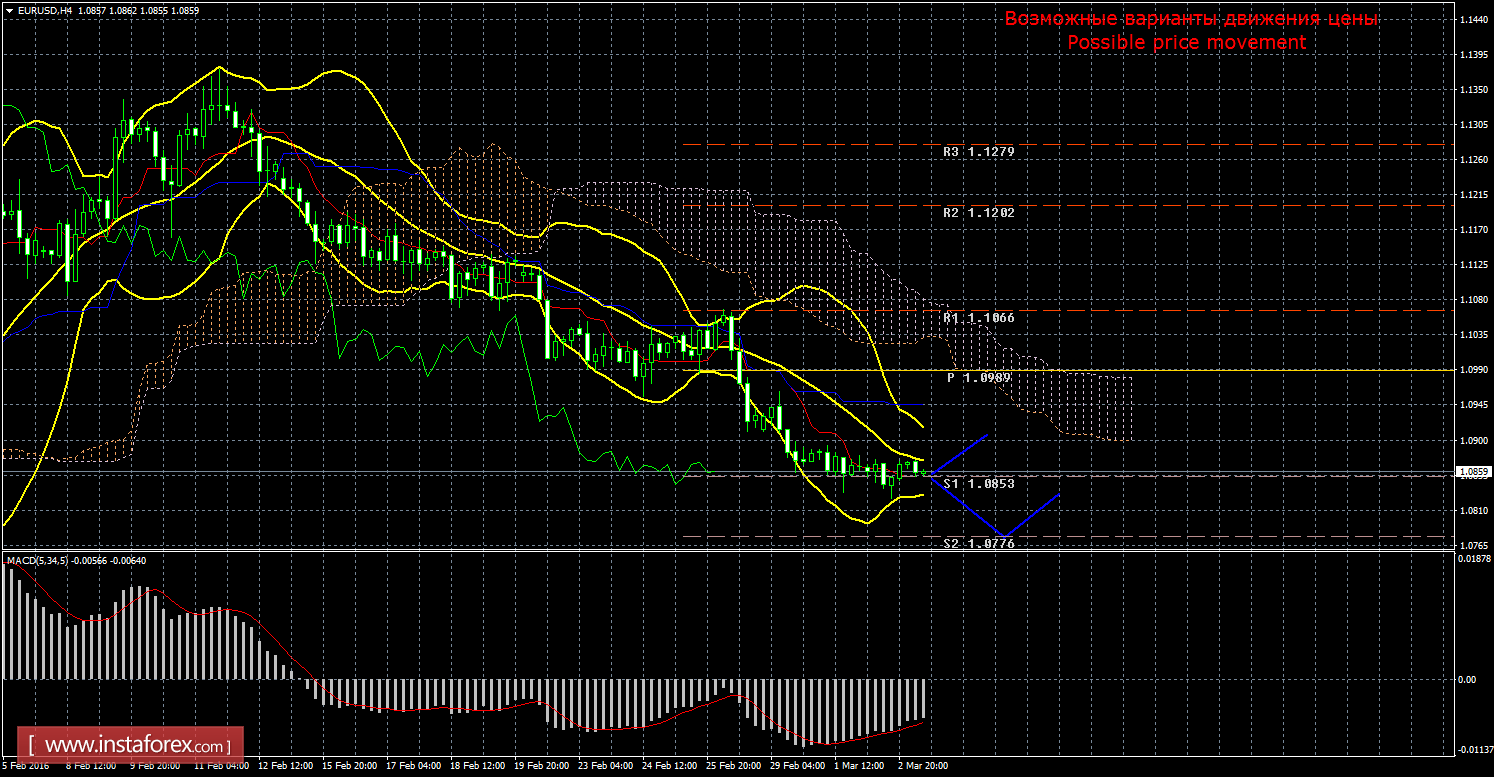Select the S2 1.0776 support label
Screen dimensions: 1494x777
click(x=978, y=543)
